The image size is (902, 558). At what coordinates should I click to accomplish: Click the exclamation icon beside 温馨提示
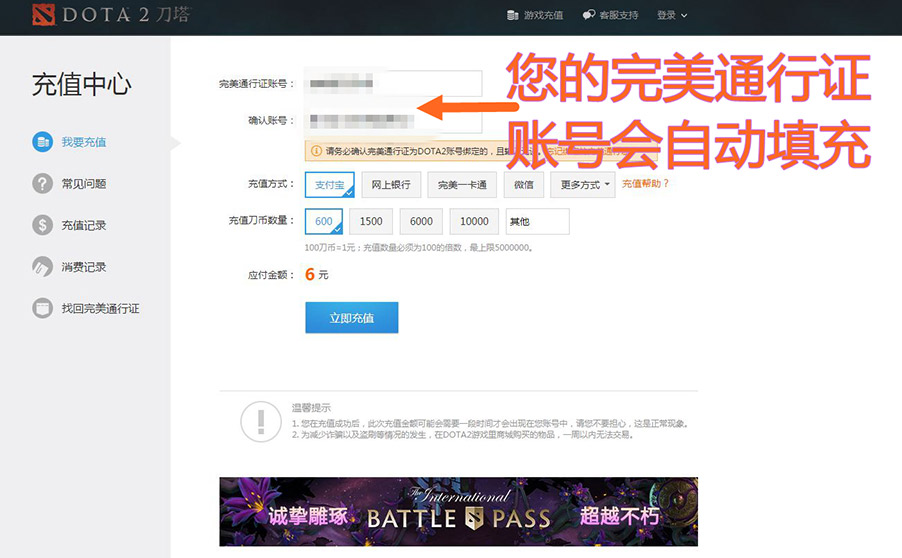[261, 422]
